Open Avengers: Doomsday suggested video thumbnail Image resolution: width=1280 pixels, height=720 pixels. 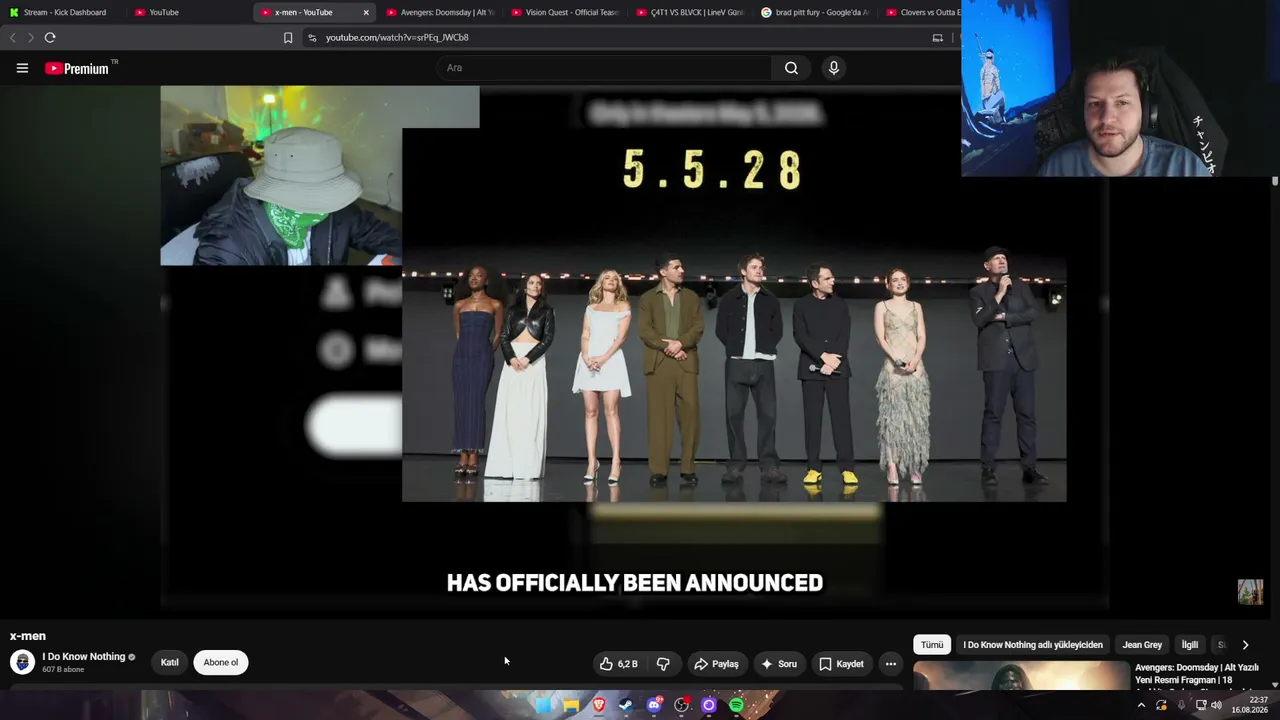click(1020, 676)
